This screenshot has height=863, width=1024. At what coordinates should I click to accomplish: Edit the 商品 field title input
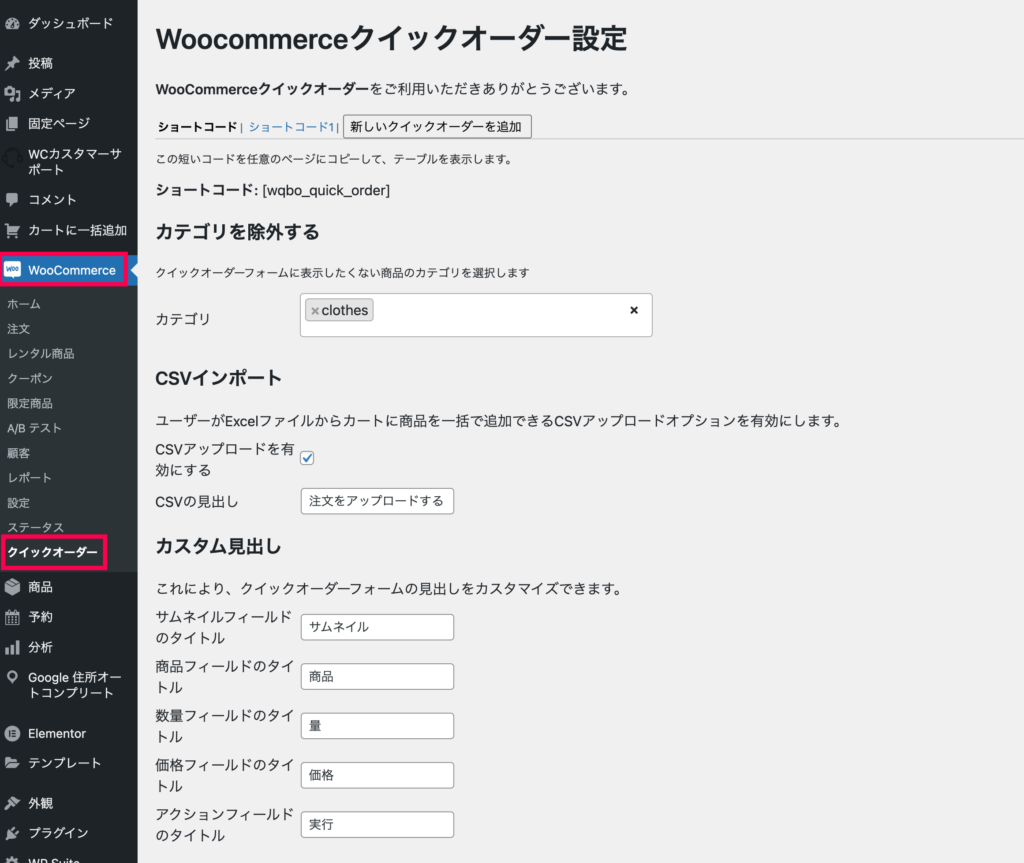click(377, 676)
